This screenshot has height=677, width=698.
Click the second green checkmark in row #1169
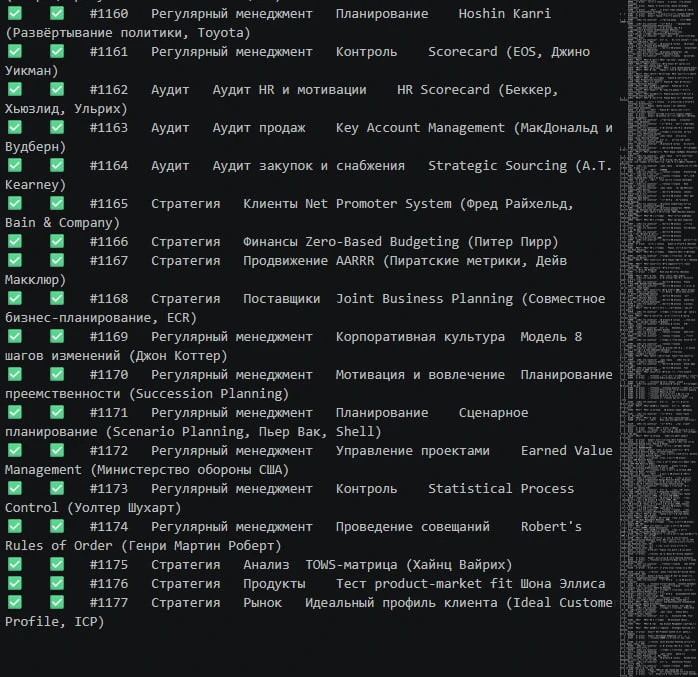coord(57,336)
